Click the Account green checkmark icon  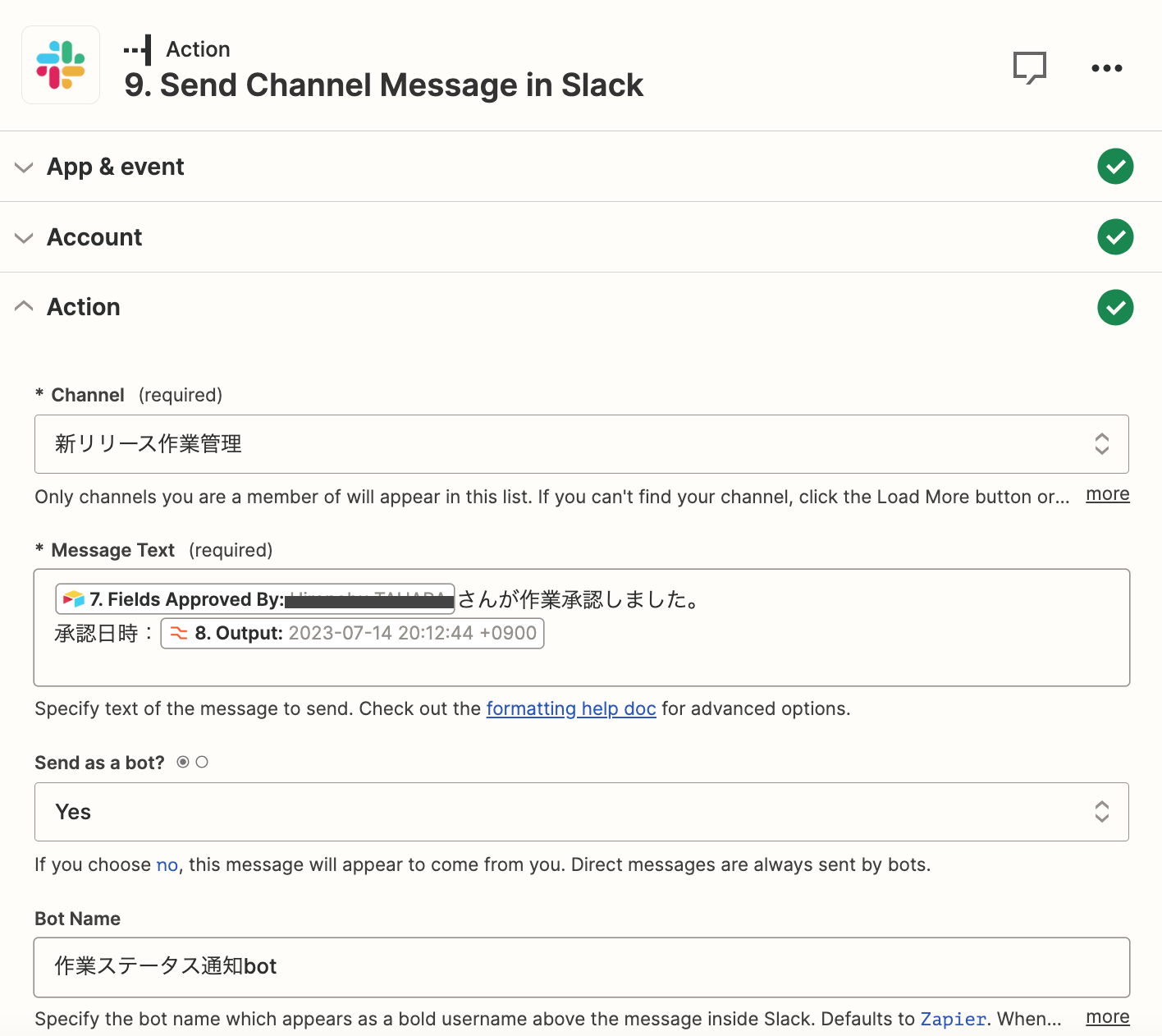1114,237
